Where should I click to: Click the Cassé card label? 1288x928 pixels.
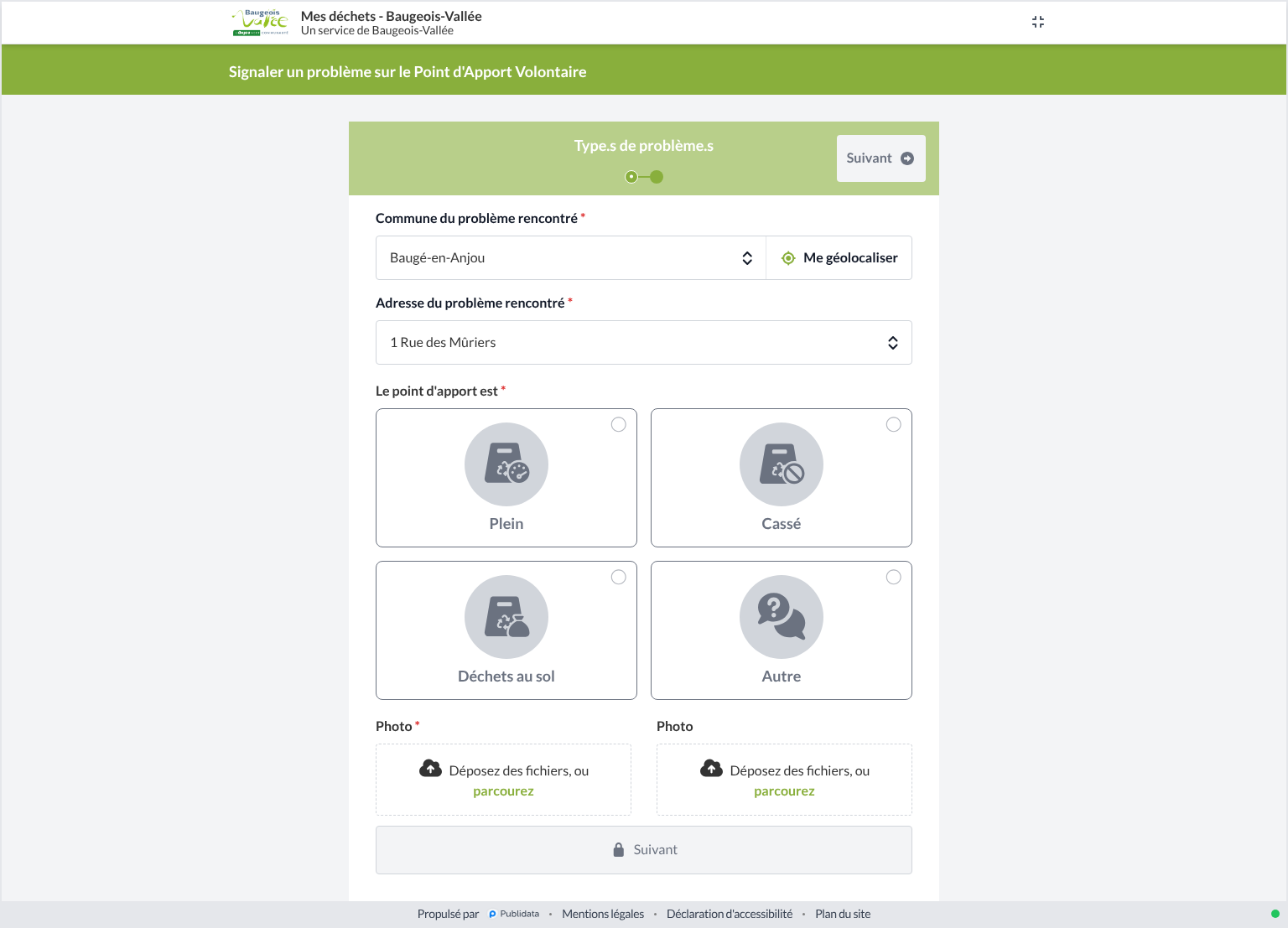tap(782, 524)
